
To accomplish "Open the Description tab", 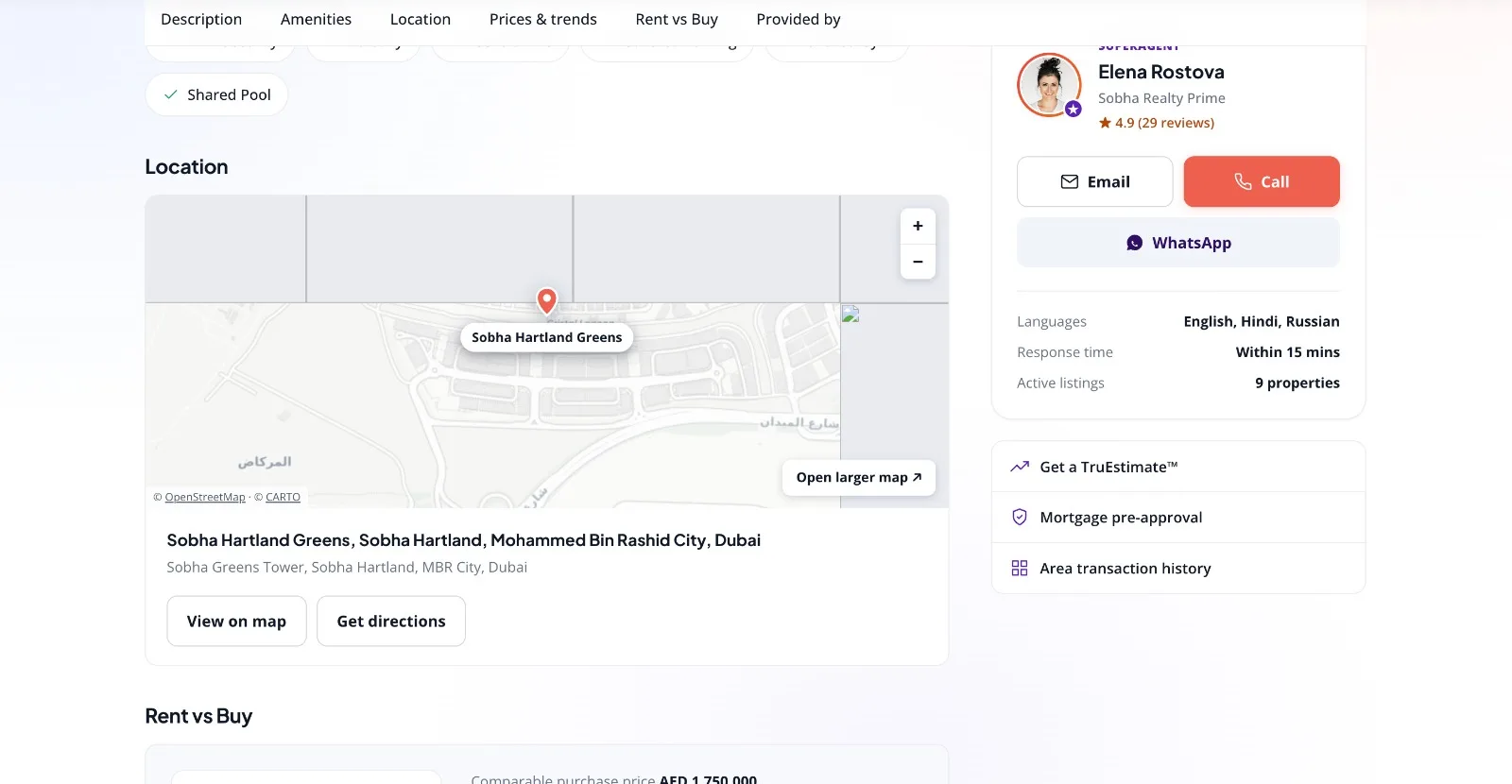I will pyautogui.click(x=201, y=19).
